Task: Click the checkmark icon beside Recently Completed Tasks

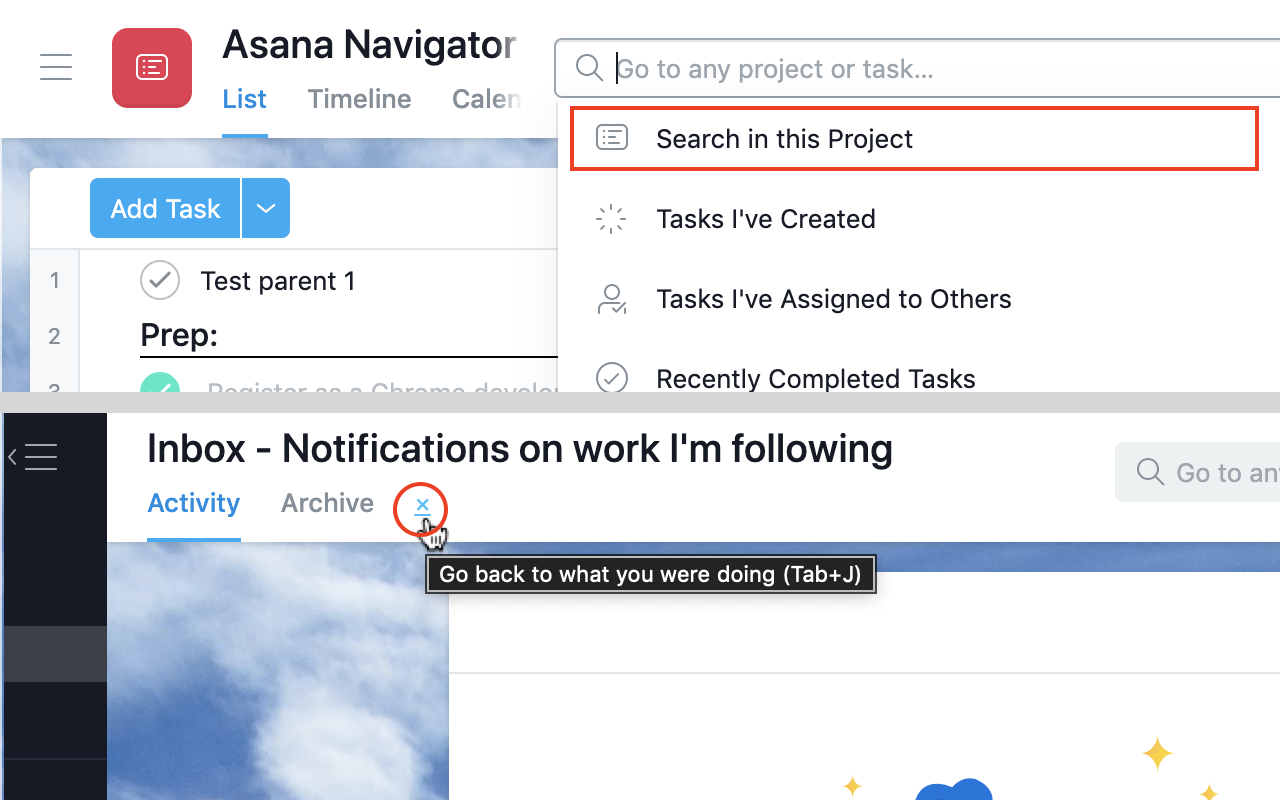Action: (x=611, y=379)
